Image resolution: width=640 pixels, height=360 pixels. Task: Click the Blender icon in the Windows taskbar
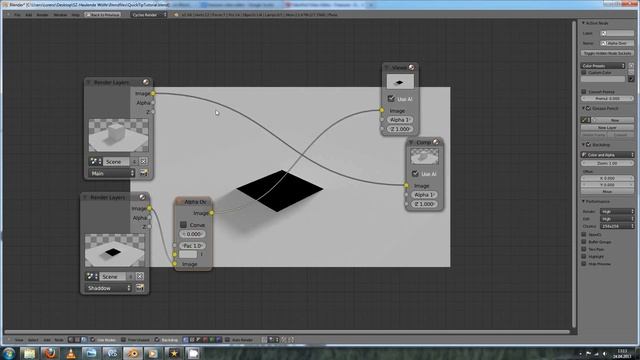133,353
